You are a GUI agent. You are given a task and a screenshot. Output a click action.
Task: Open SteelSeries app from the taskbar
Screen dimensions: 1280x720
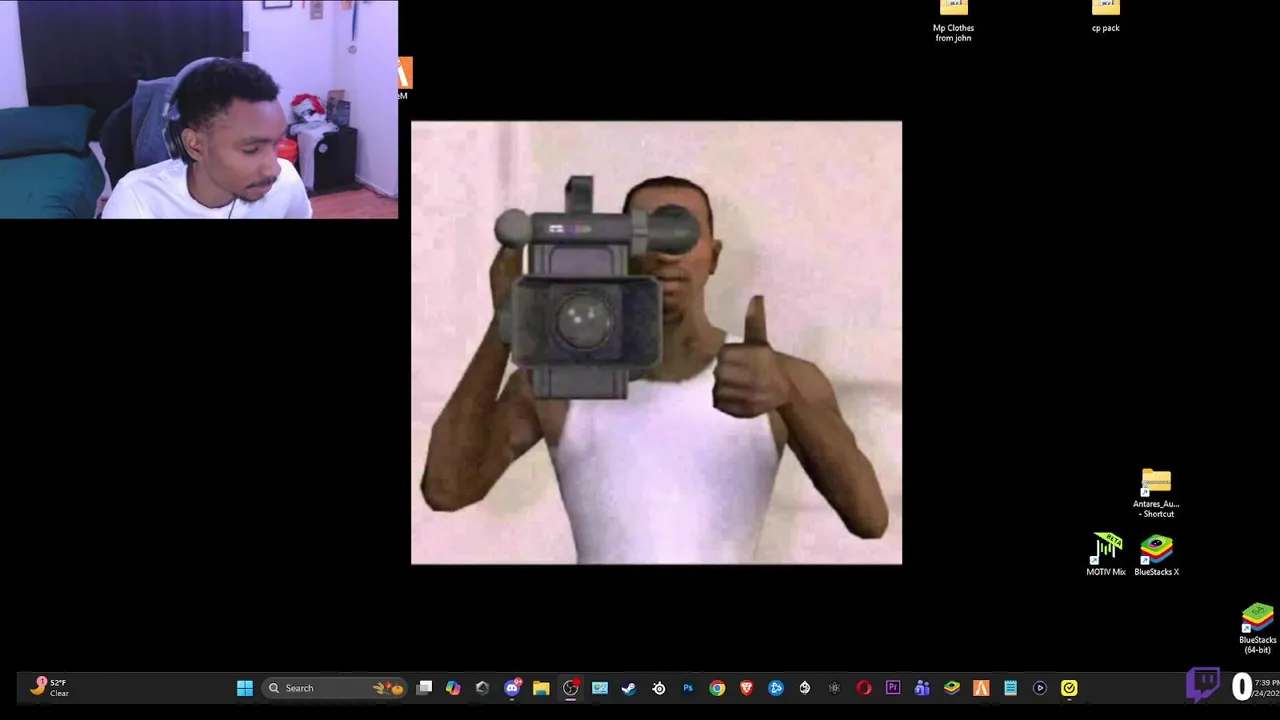[x=659, y=688]
